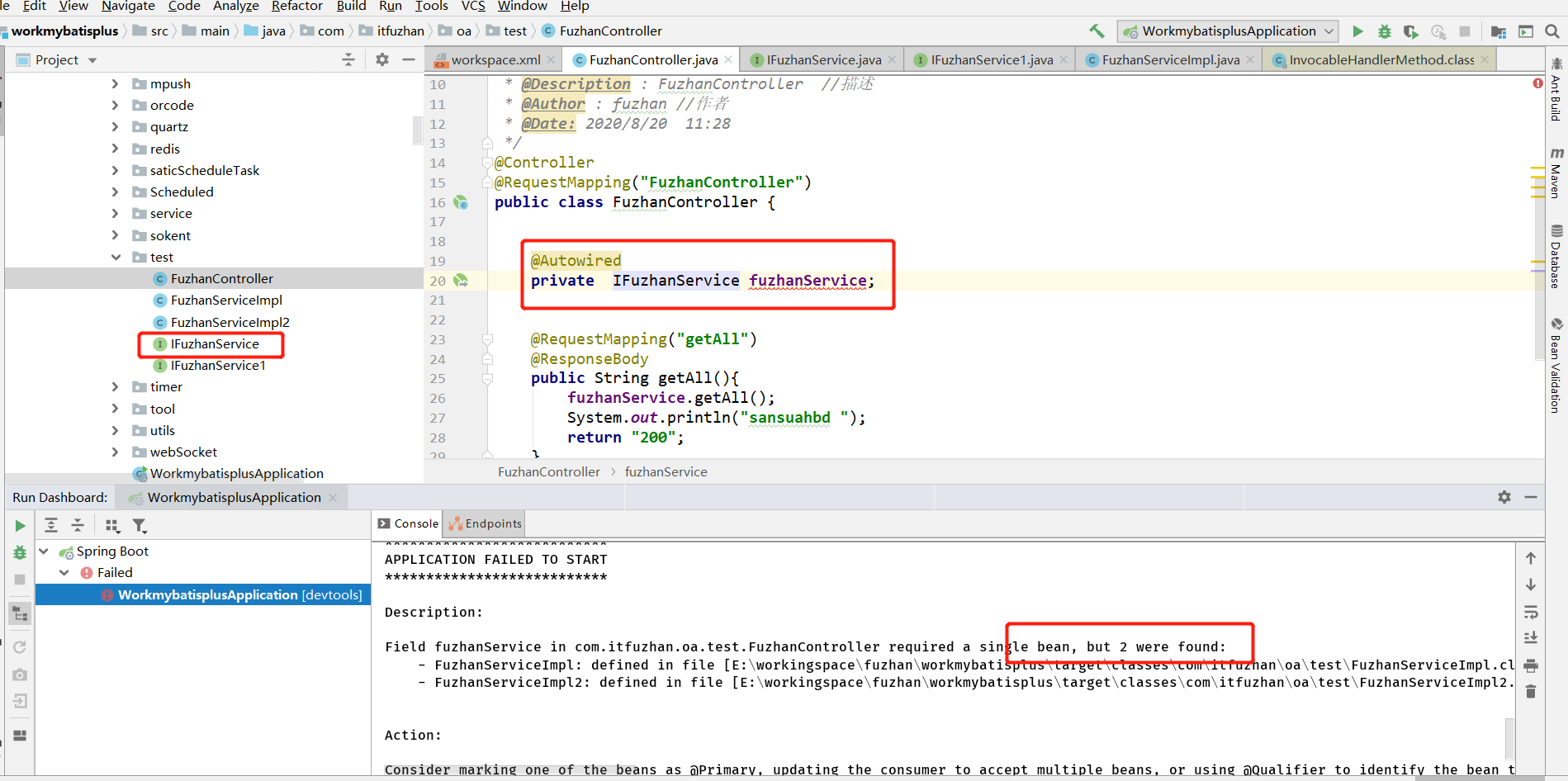Open Project panel settings gear
Screen dimensions: 1568x781
[382, 59]
